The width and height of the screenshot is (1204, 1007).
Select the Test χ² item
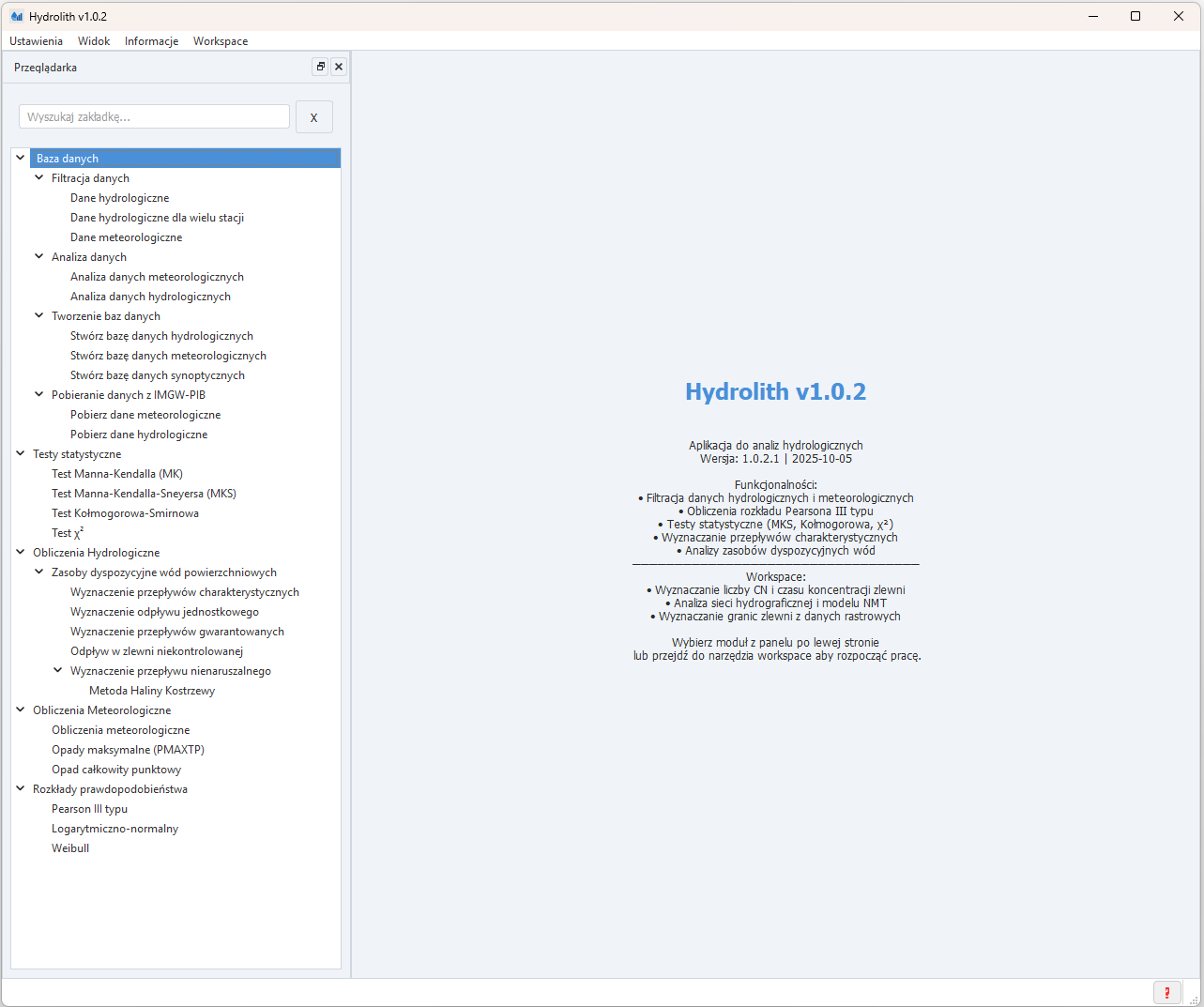pos(68,533)
